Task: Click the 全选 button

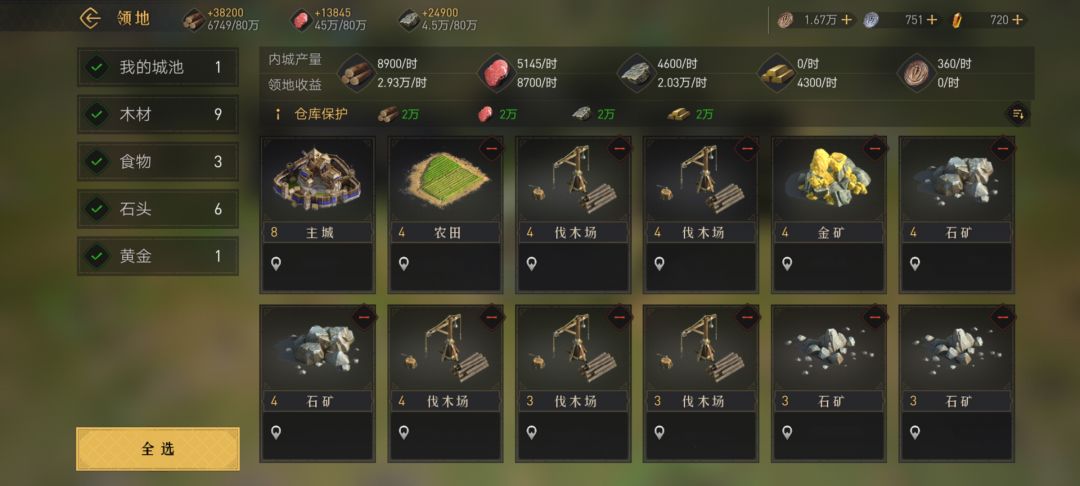Action: [158, 449]
